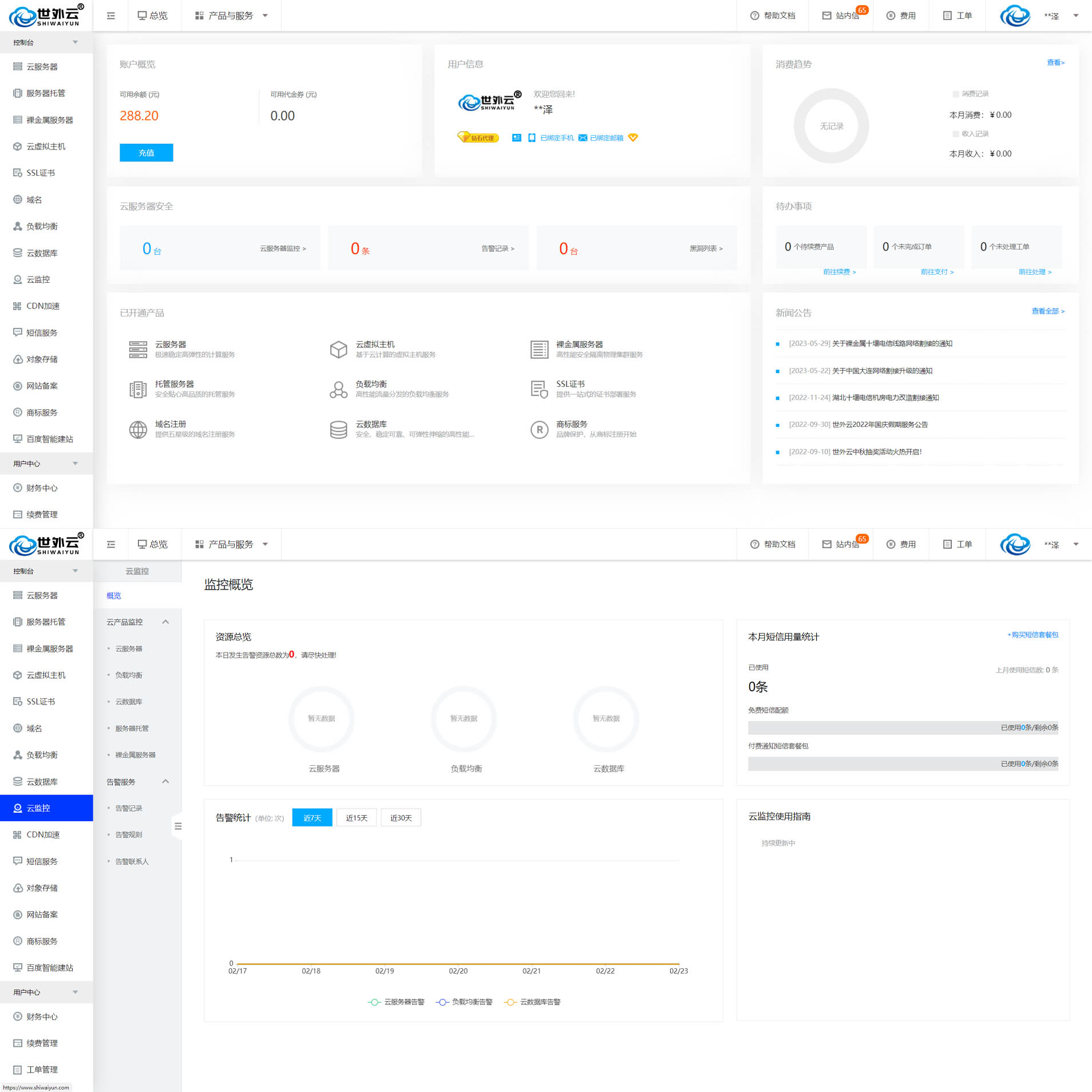The image size is (1092, 1092).
Task: Click the phone icon beside 已绑定手机
Action: [x=532, y=138]
